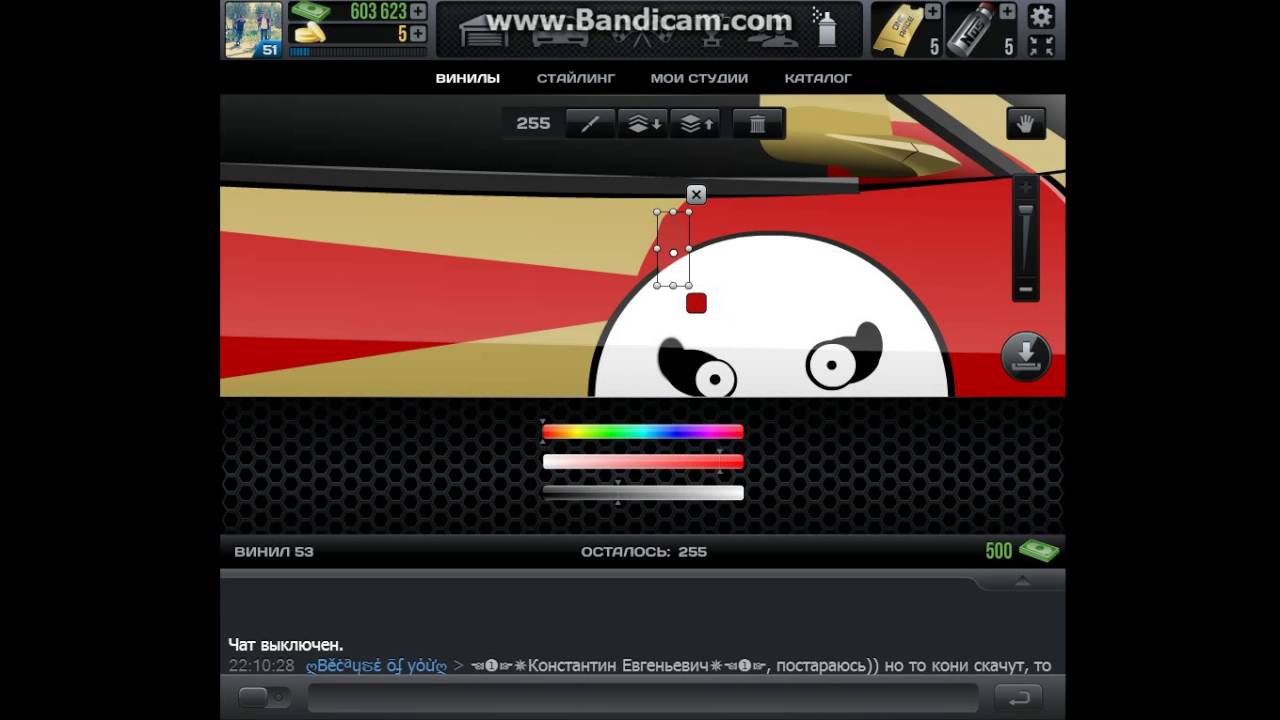The width and height of the screenshot is (1280, 720).
Task: Add cash with plus next to 603 623
Action: click(x=418, y=11)
